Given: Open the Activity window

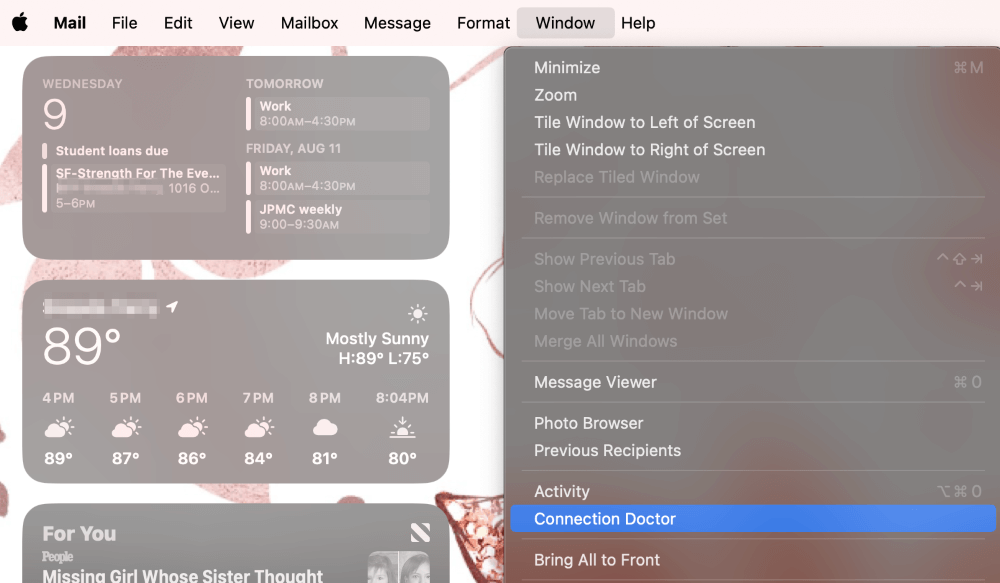Looking at the screenshot, I should (x=753, y=491).
